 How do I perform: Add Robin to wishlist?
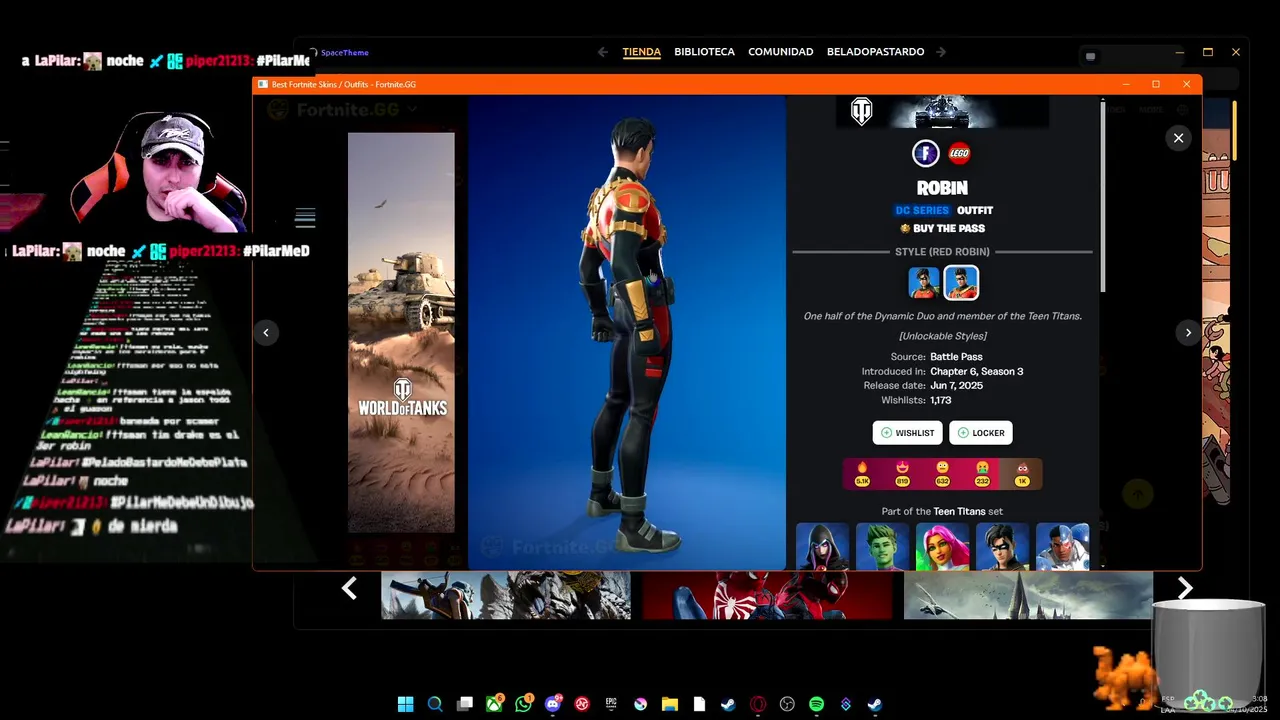point(908,433)
